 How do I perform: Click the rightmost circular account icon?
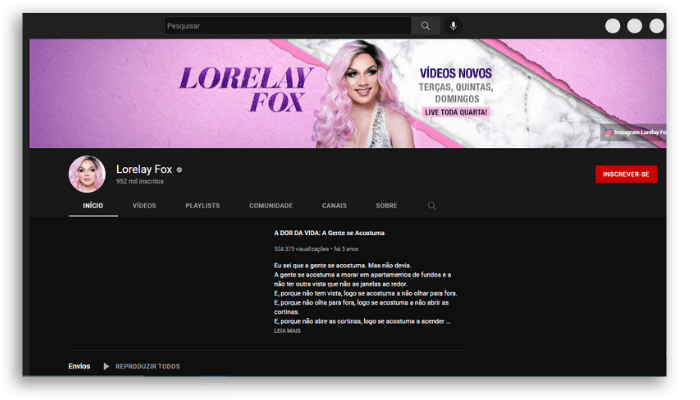pos(656,26)
